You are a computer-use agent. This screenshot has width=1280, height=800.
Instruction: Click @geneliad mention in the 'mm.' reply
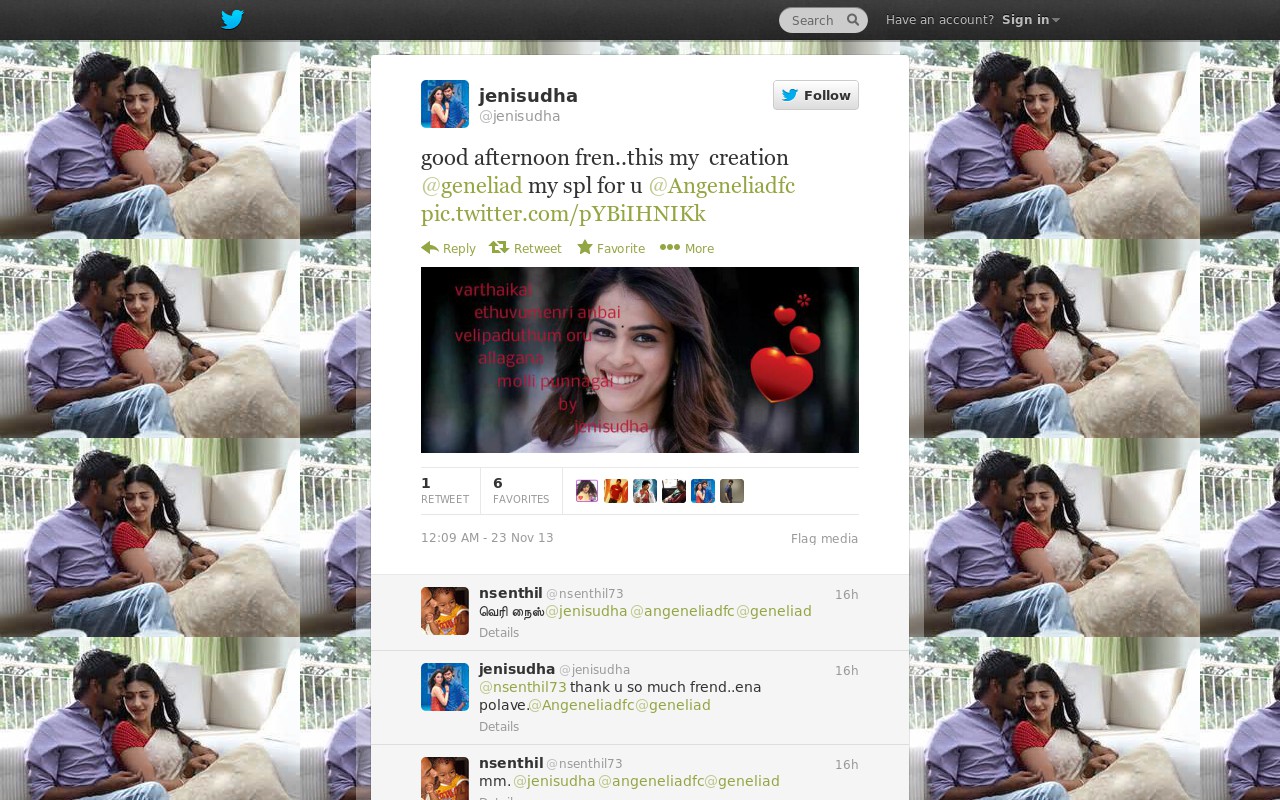[x=742, y=781]
